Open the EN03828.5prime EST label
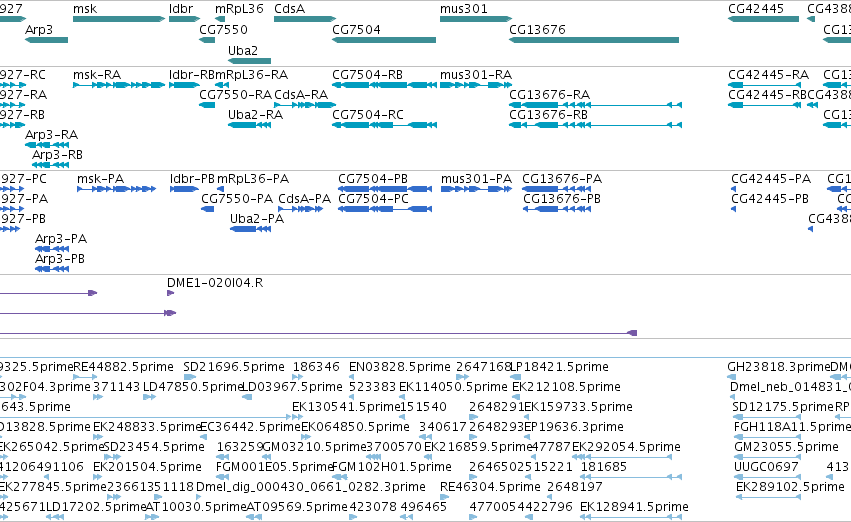Image resolution: width=851 pixels, height=522 pixels. [x=399, y=367]
